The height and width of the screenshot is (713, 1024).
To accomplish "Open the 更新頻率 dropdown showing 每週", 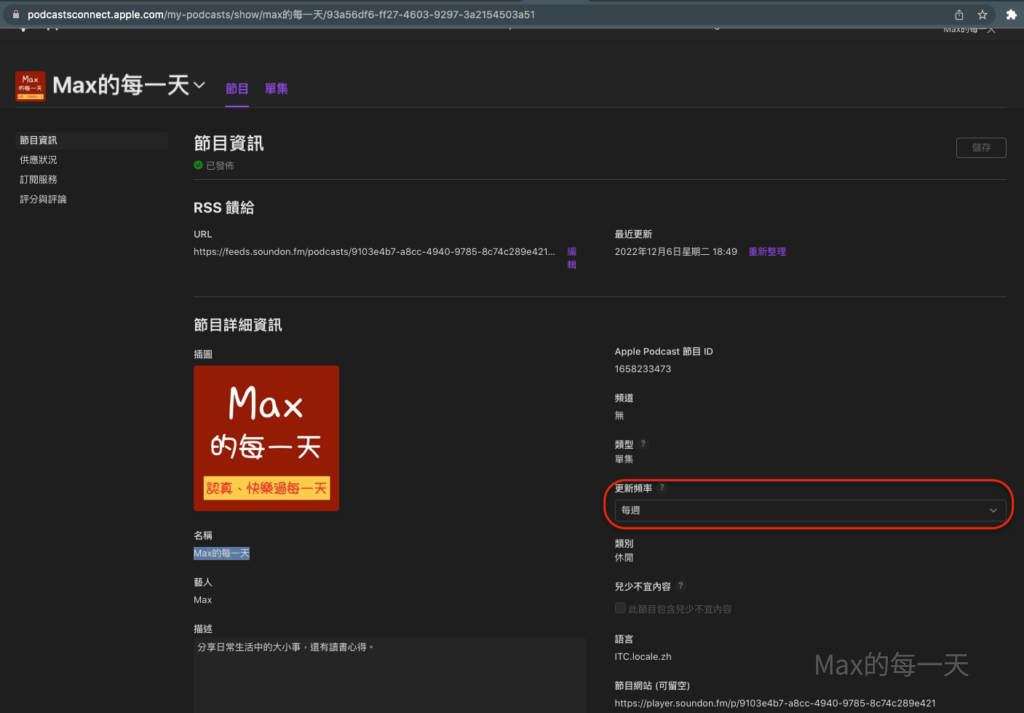I will tap(809, 510).
